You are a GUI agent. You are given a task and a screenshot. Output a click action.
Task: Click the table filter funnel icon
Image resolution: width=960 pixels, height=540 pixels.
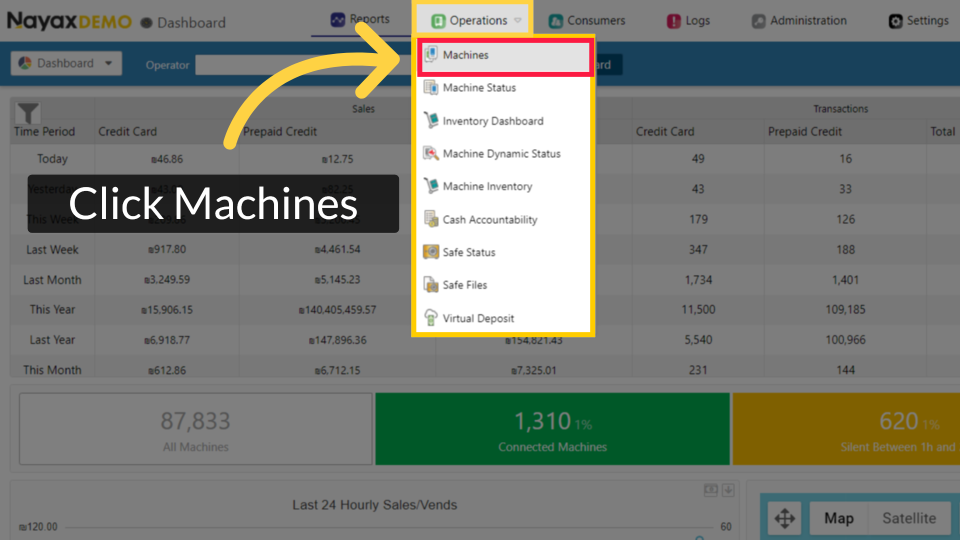pyautogui.click(x=28, y=113)
